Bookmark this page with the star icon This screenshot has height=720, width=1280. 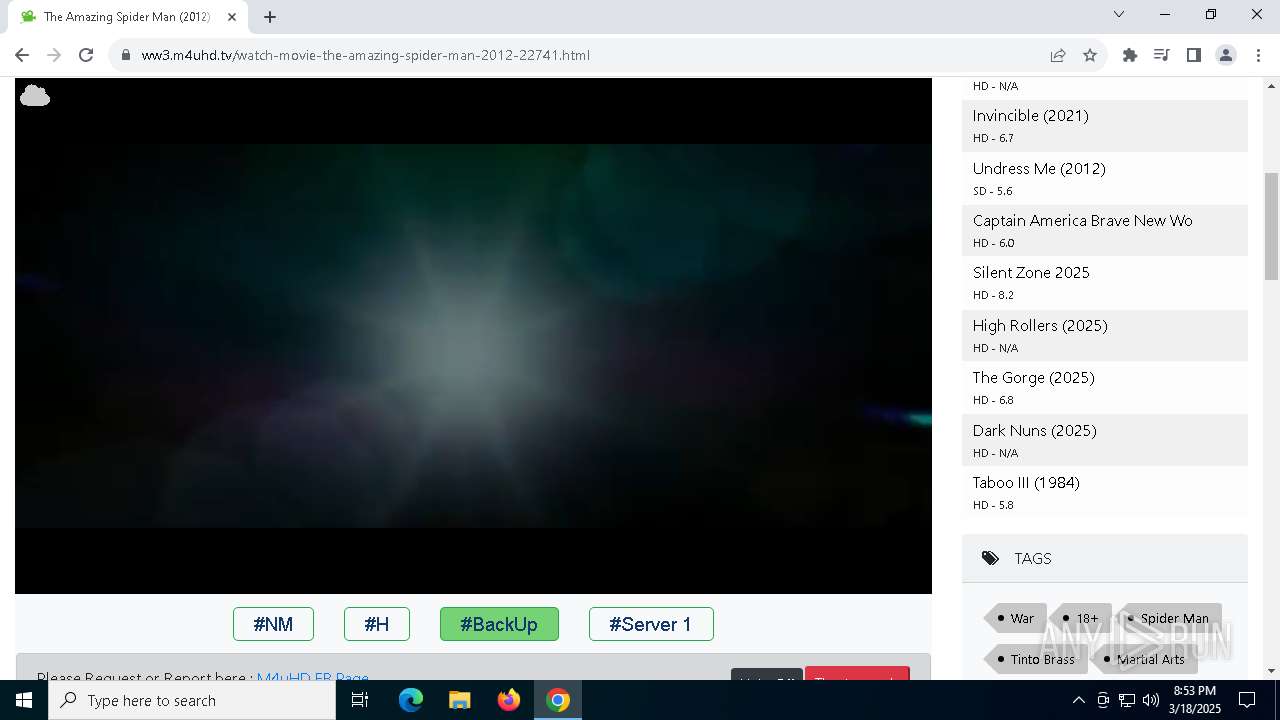tap(1090, 55)
